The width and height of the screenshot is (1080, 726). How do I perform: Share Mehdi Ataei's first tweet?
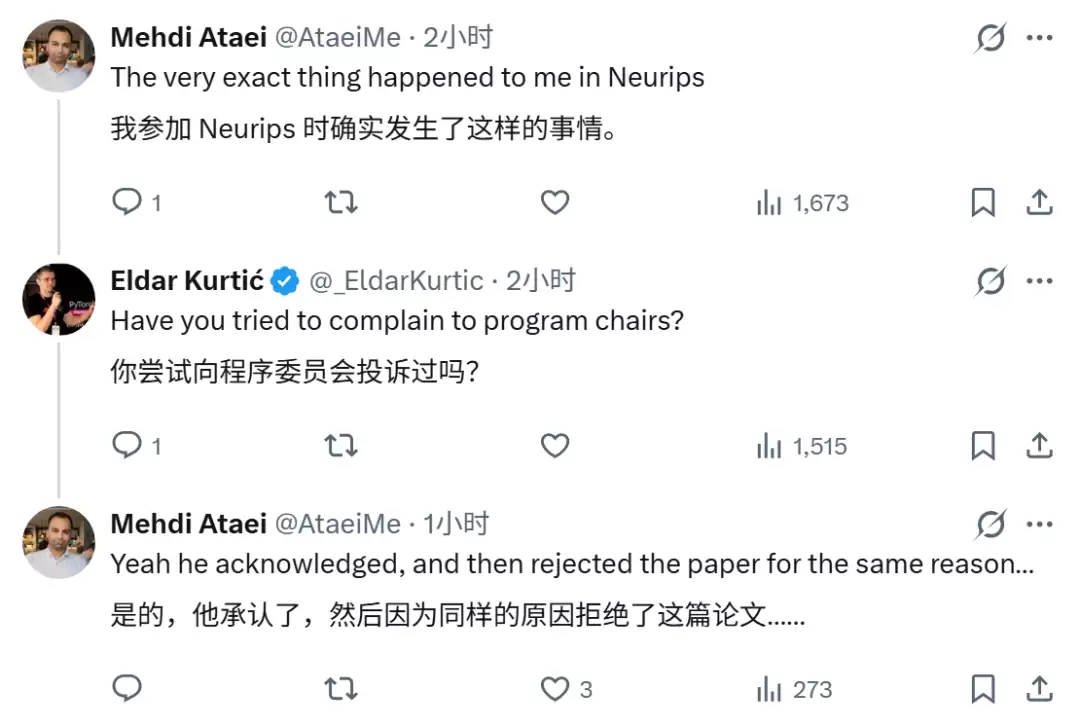(x=1039, y=203)
